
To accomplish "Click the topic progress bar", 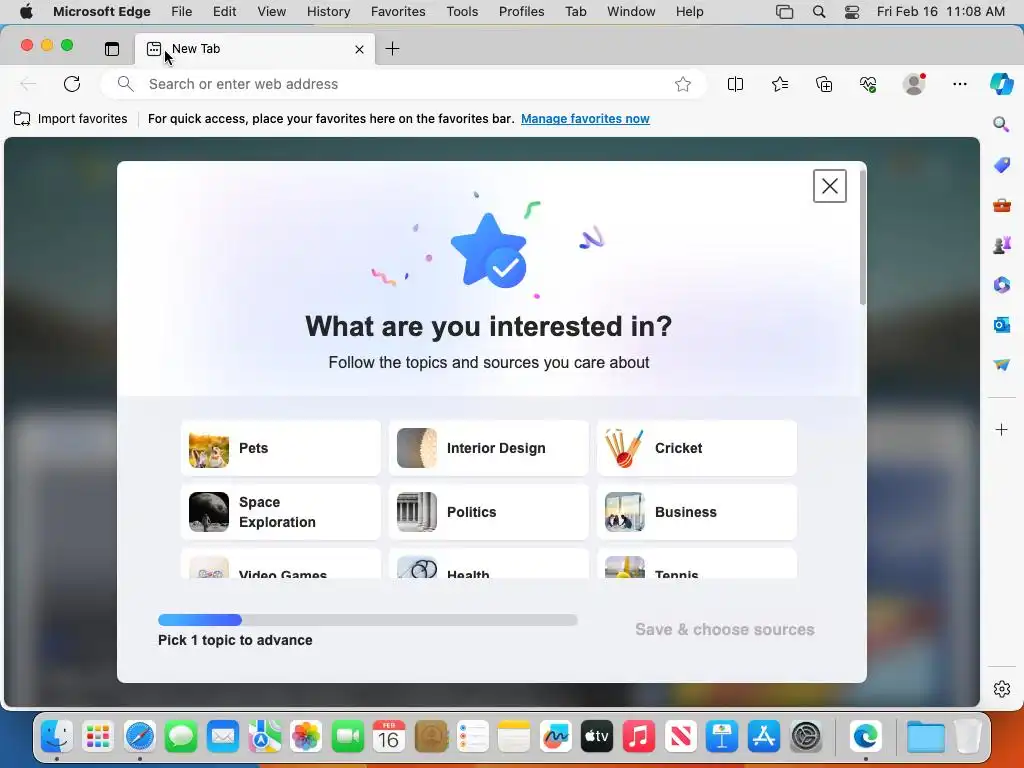I will 368,620.
